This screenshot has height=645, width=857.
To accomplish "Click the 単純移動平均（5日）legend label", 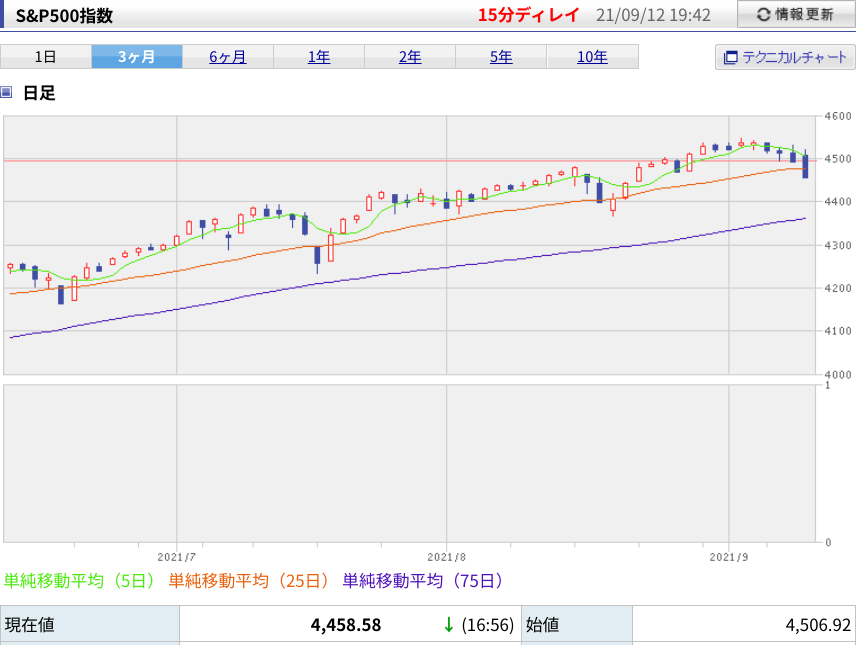I will 80,580.
